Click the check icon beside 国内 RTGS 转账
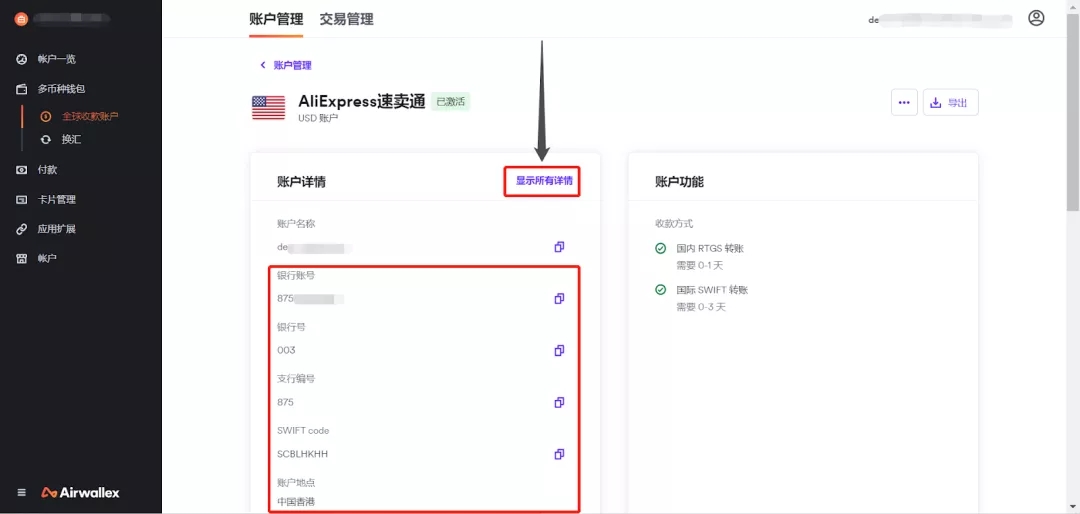This screenshot has height=514, width=1080. [661, 248]
